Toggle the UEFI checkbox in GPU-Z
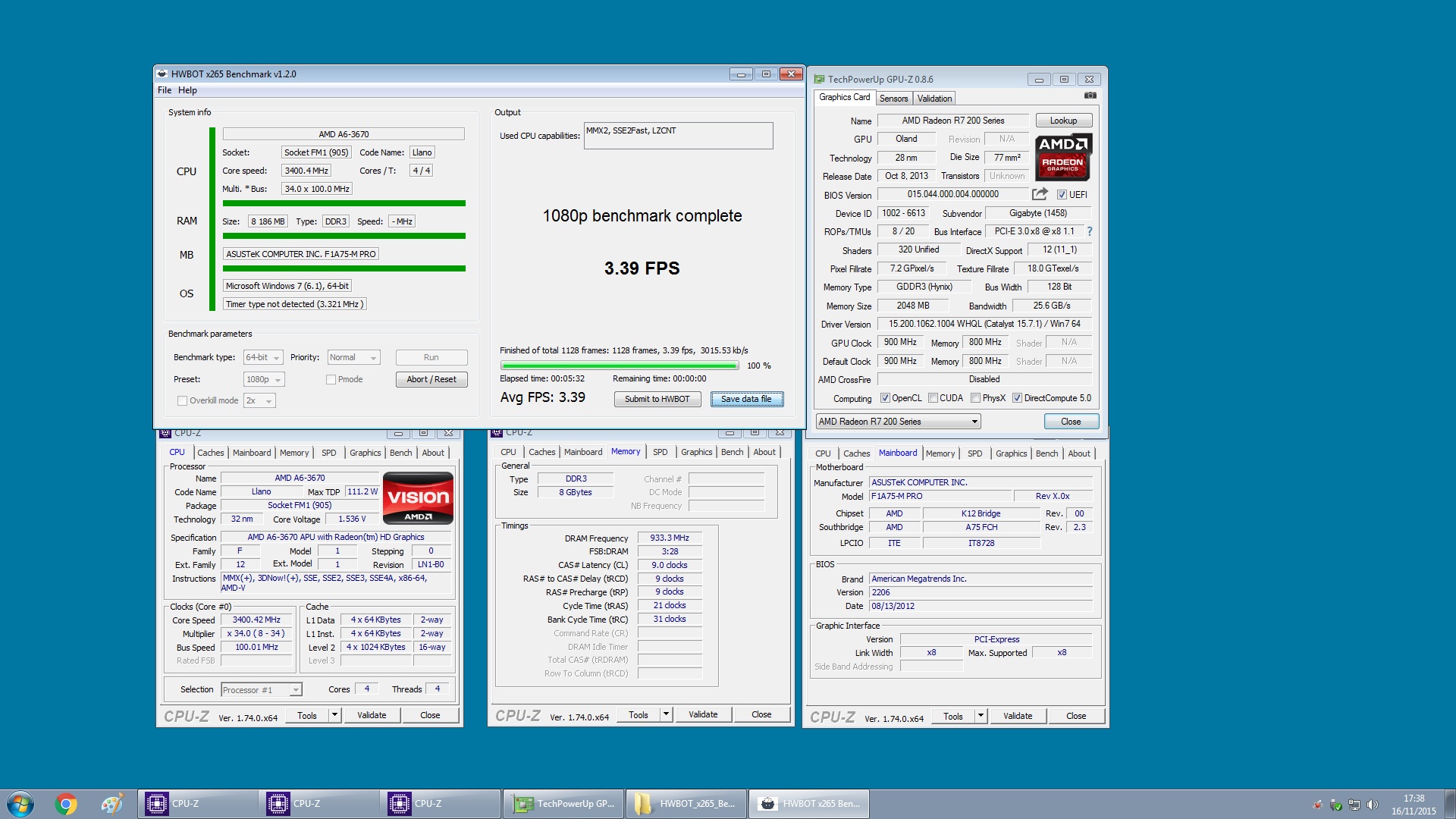 pyautogui.click(x=1062, y=195)
